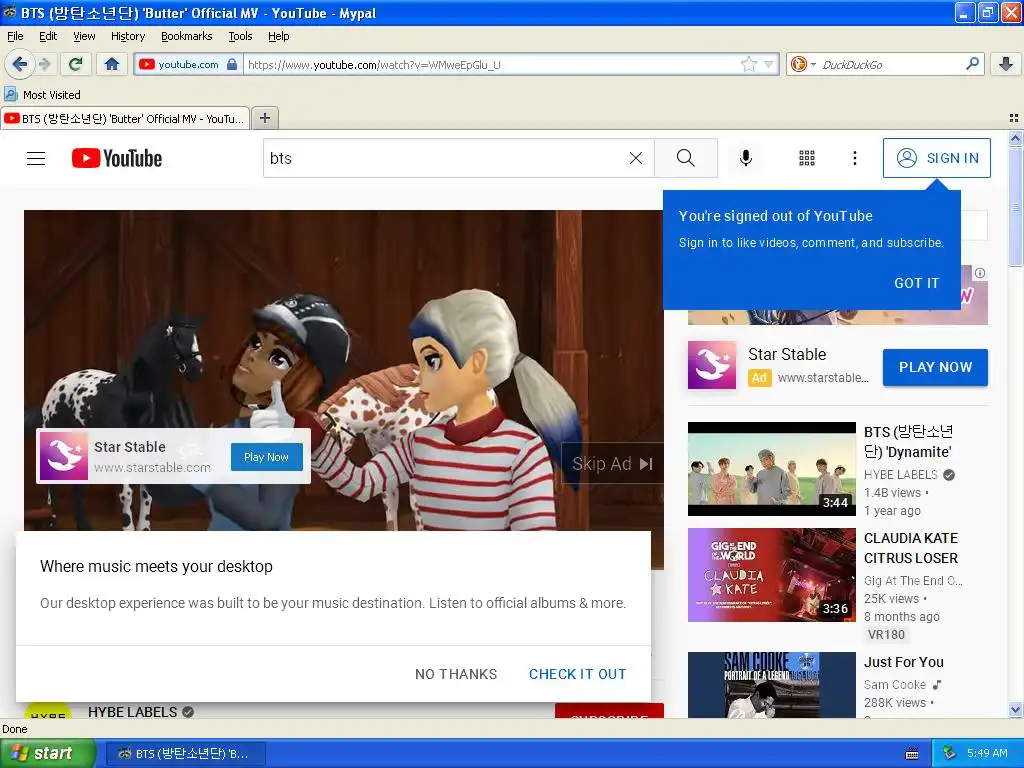Image resolution: width=1024 pixels, height=768 pixels.
Task: Open YouTube settings three-dot menu
Action: 854,158
